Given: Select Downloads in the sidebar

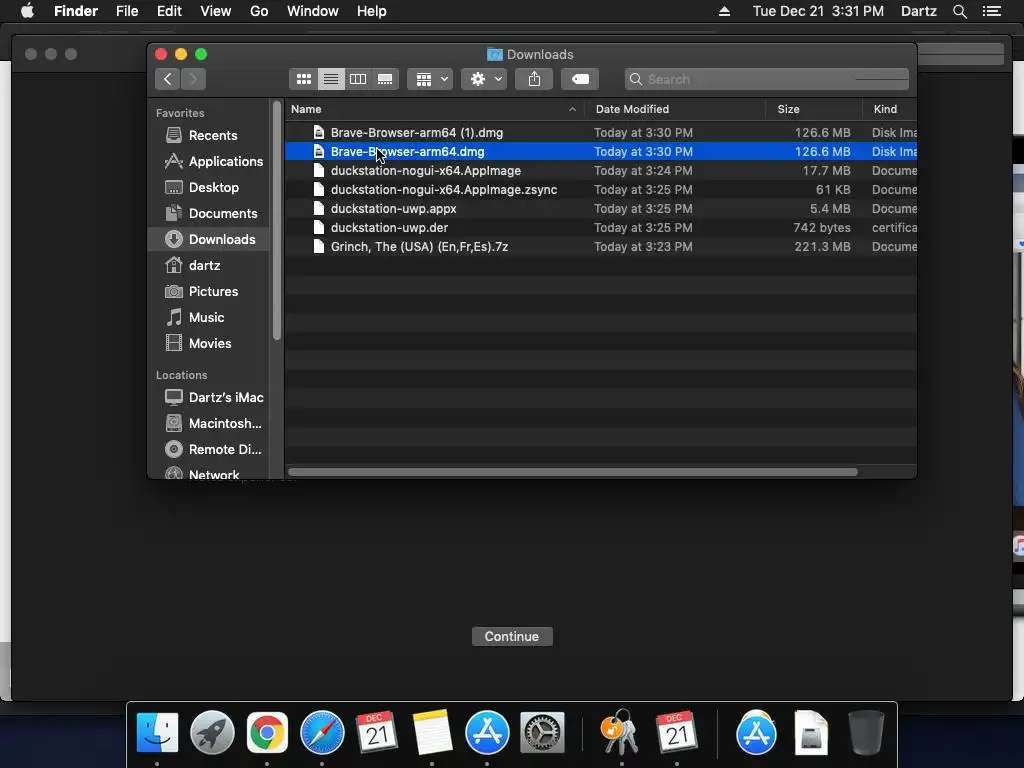Looking at the screenshot, I should 209,239.
